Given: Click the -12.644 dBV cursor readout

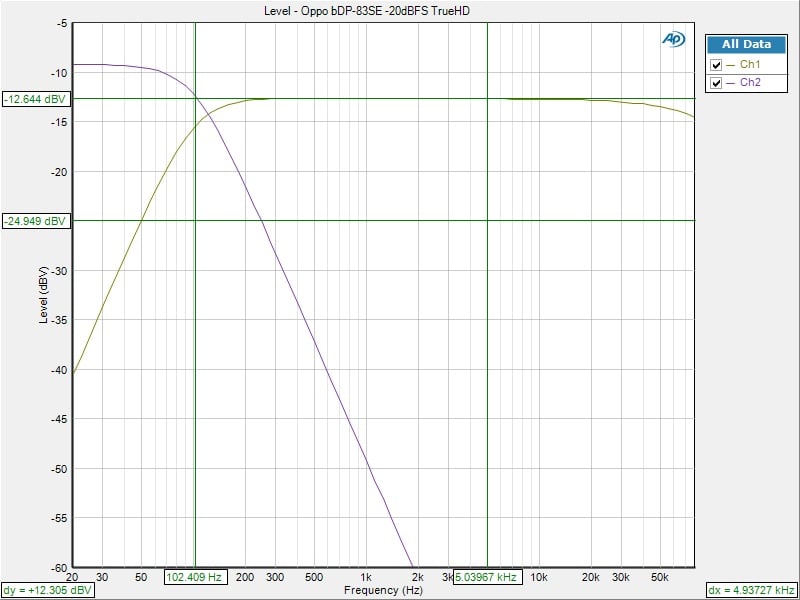Looking at the screenshot, I should point(35,99).
